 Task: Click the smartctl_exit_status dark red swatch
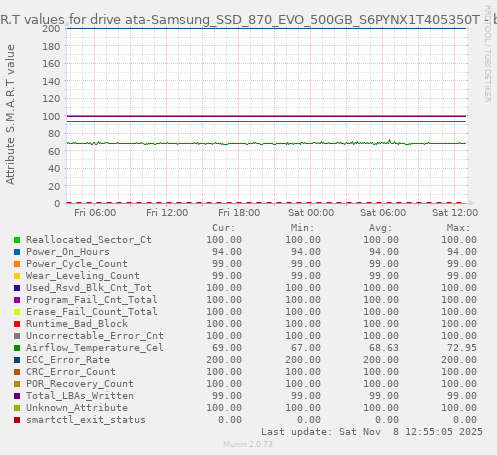17,420
